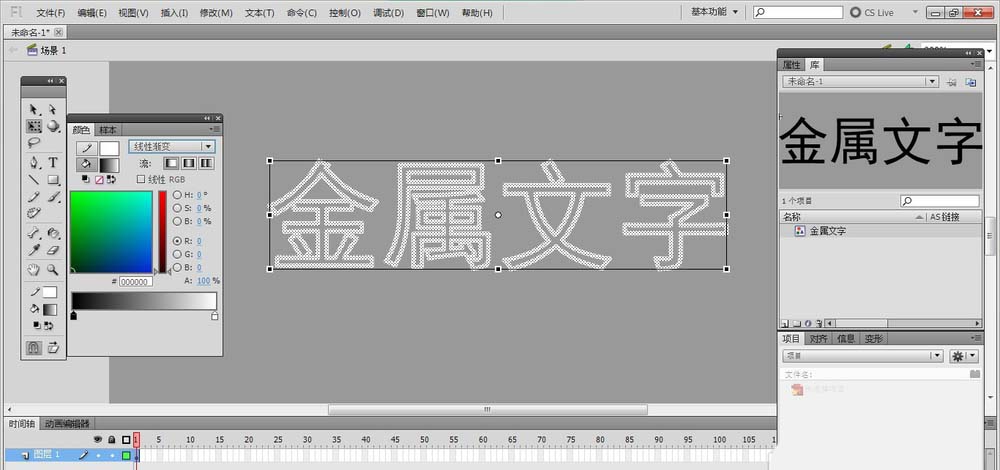Select the Eraser tool
The width and height of the screenshot is (1000, 470).
tap(53, 251)
